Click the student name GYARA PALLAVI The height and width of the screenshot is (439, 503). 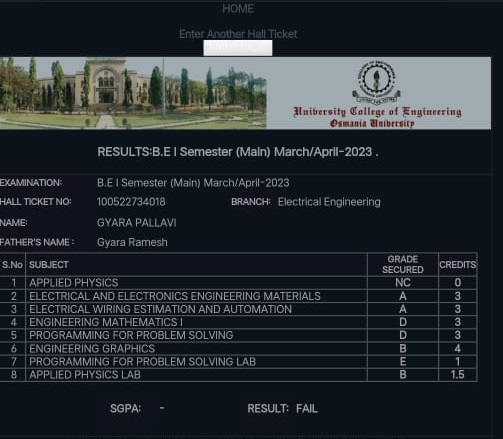click(x=136, y=223)
